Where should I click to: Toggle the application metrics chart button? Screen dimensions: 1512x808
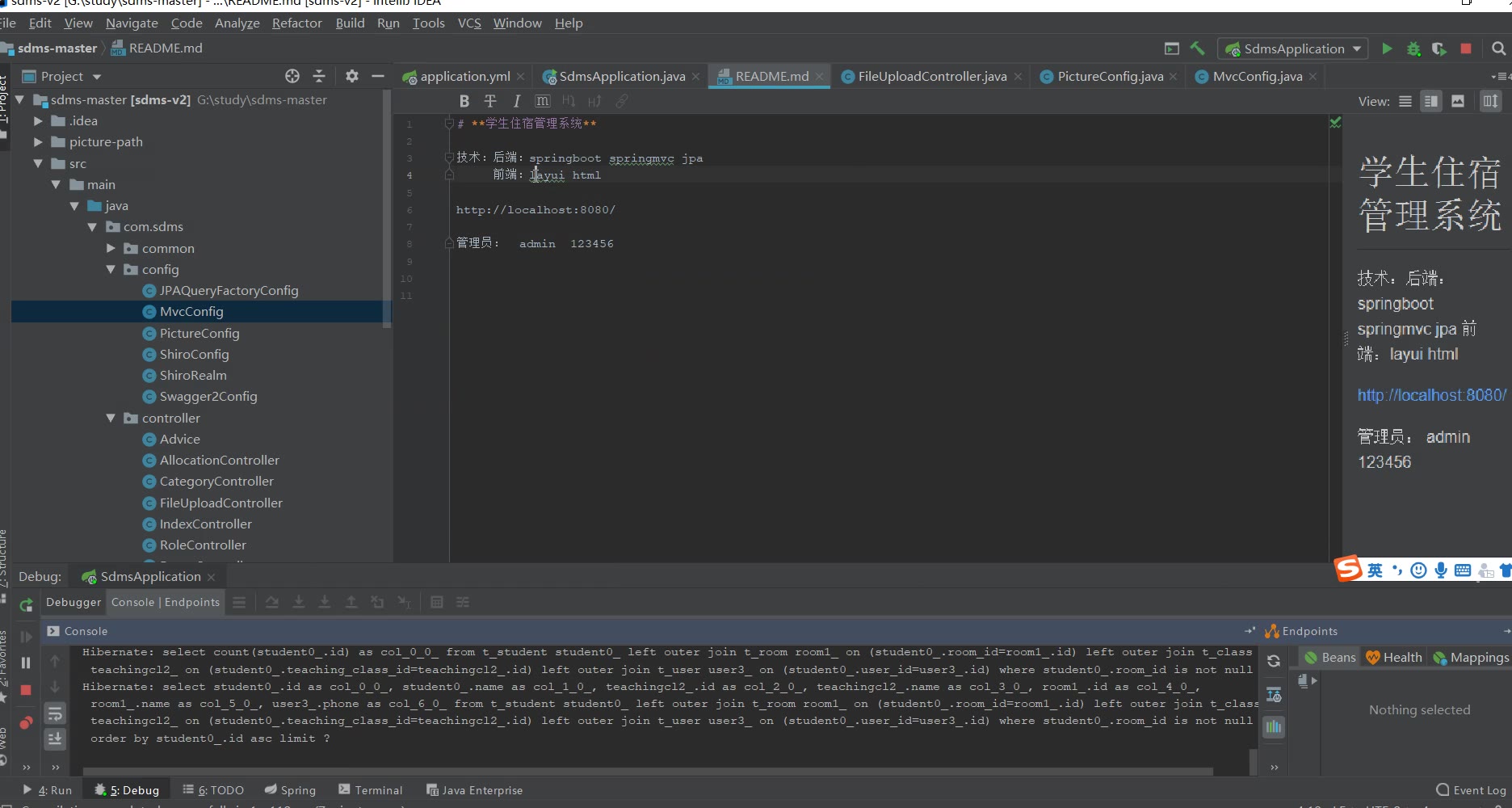pyautogui.click(x=1274, y=727)
